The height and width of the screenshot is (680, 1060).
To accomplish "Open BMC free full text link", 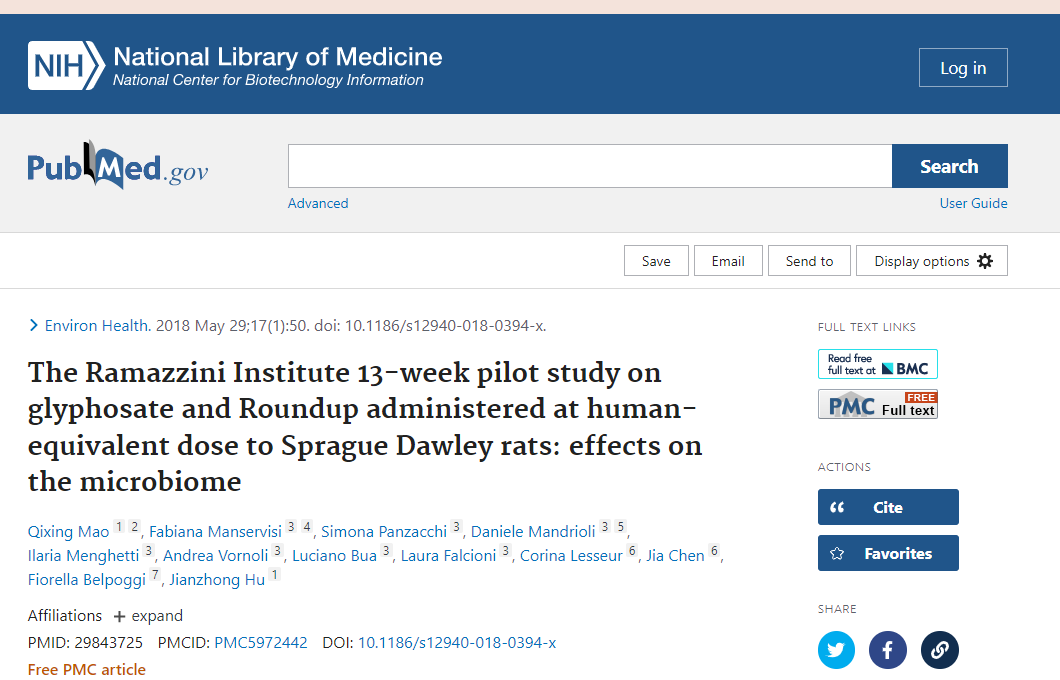I will click(877, 364).
